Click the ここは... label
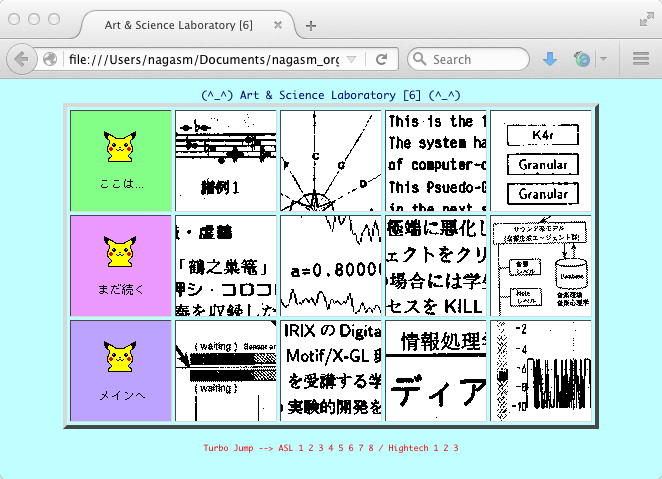Viewport: 662px width, 479px height. click(x=122, y=184)
